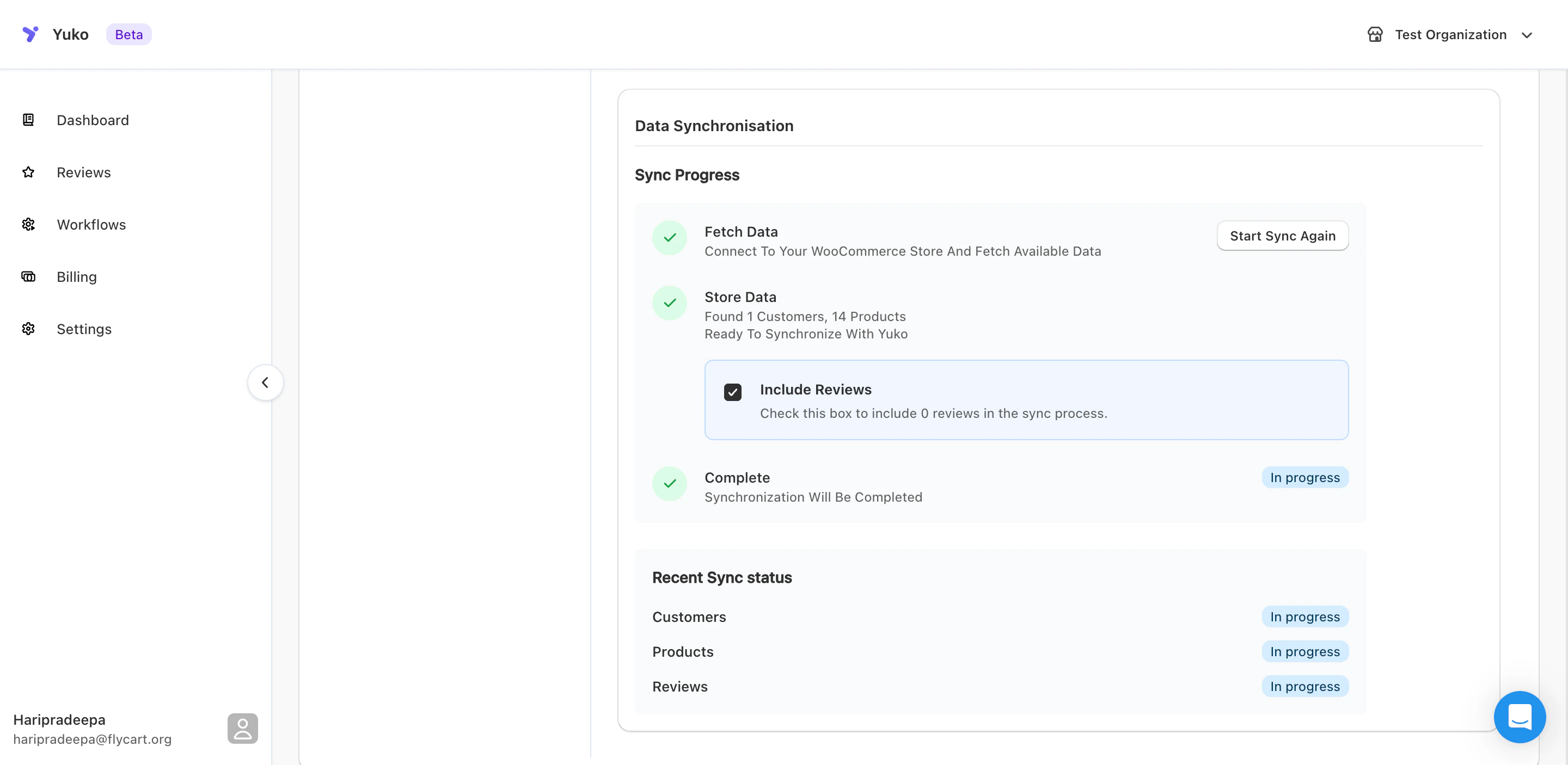The width and height of the screenshot is (1568, 765).
Task: Go to the Reviews menu item
Action: point(83,172)
